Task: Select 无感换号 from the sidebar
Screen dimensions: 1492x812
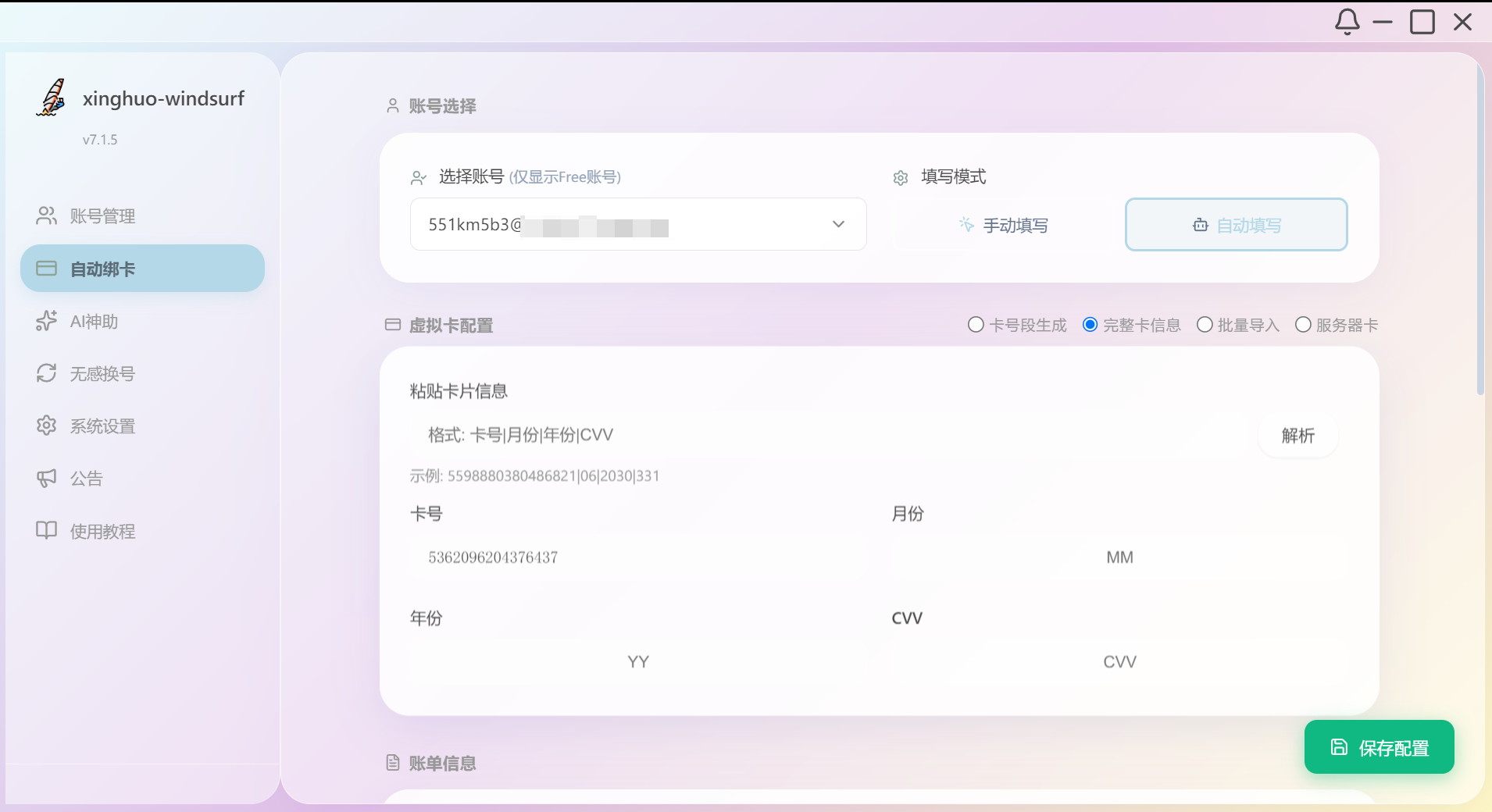Action: (102, 373)
